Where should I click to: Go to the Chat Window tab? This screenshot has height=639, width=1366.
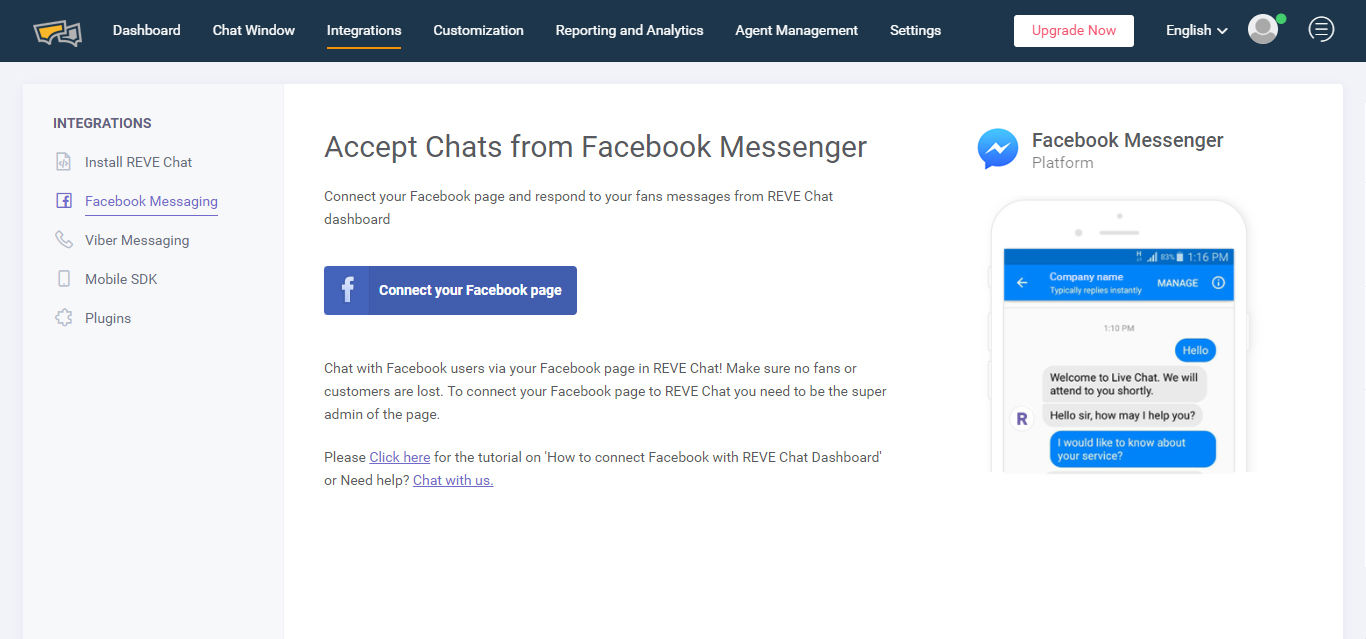[x=254, y=30]
